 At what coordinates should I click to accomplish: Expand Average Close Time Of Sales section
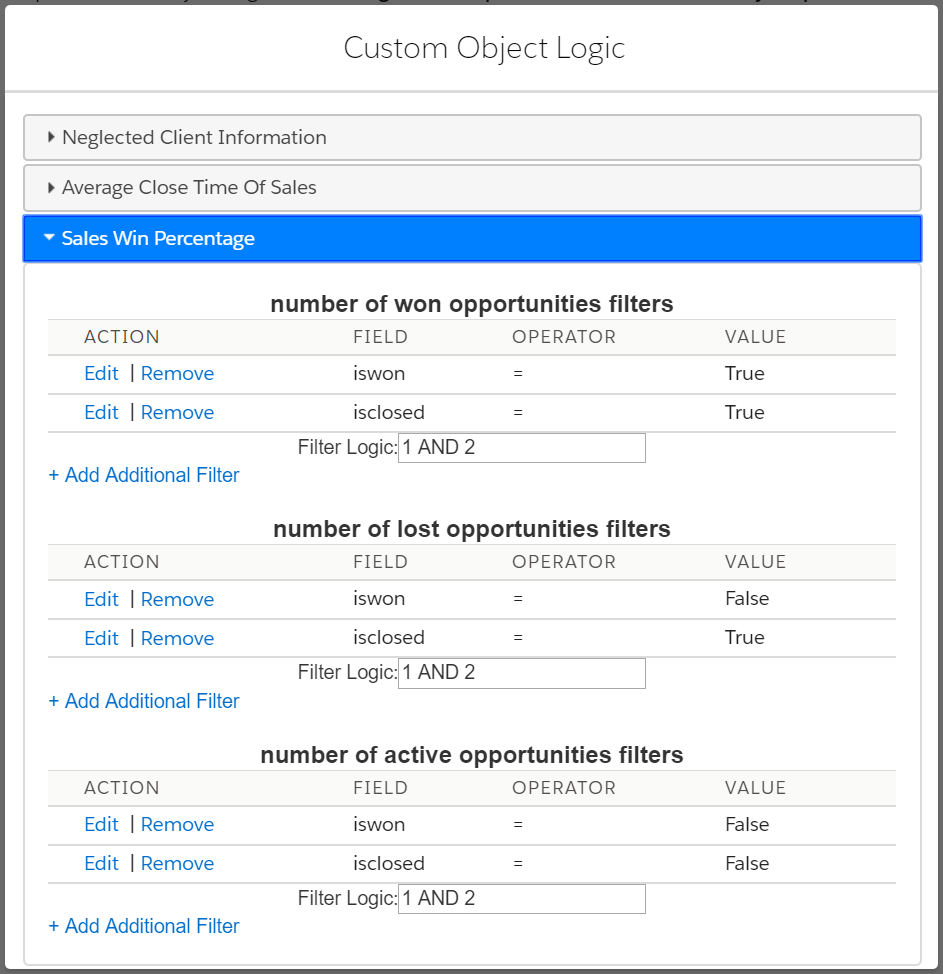[x=472, y=188]
